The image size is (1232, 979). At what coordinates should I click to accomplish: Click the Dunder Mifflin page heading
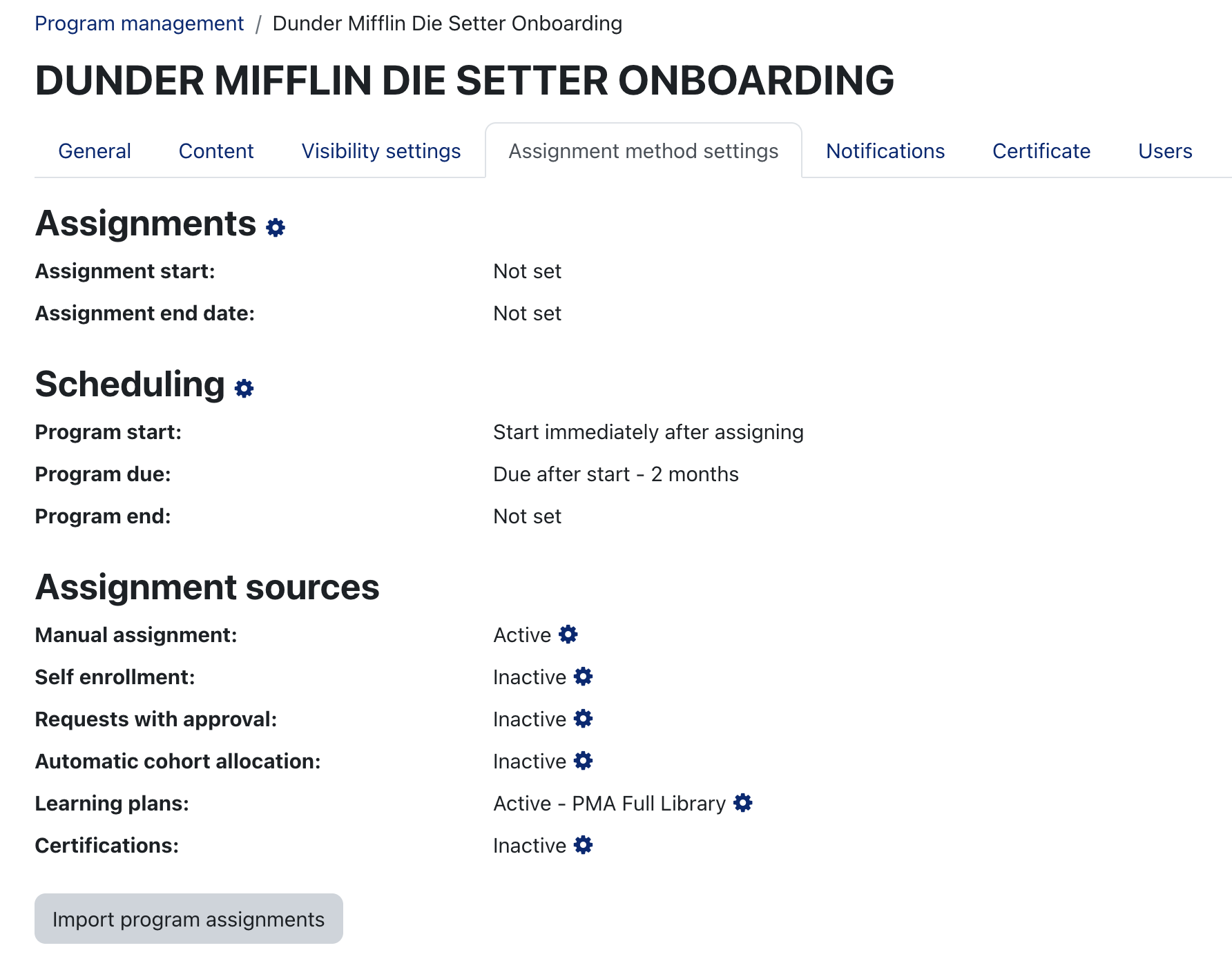465,80
